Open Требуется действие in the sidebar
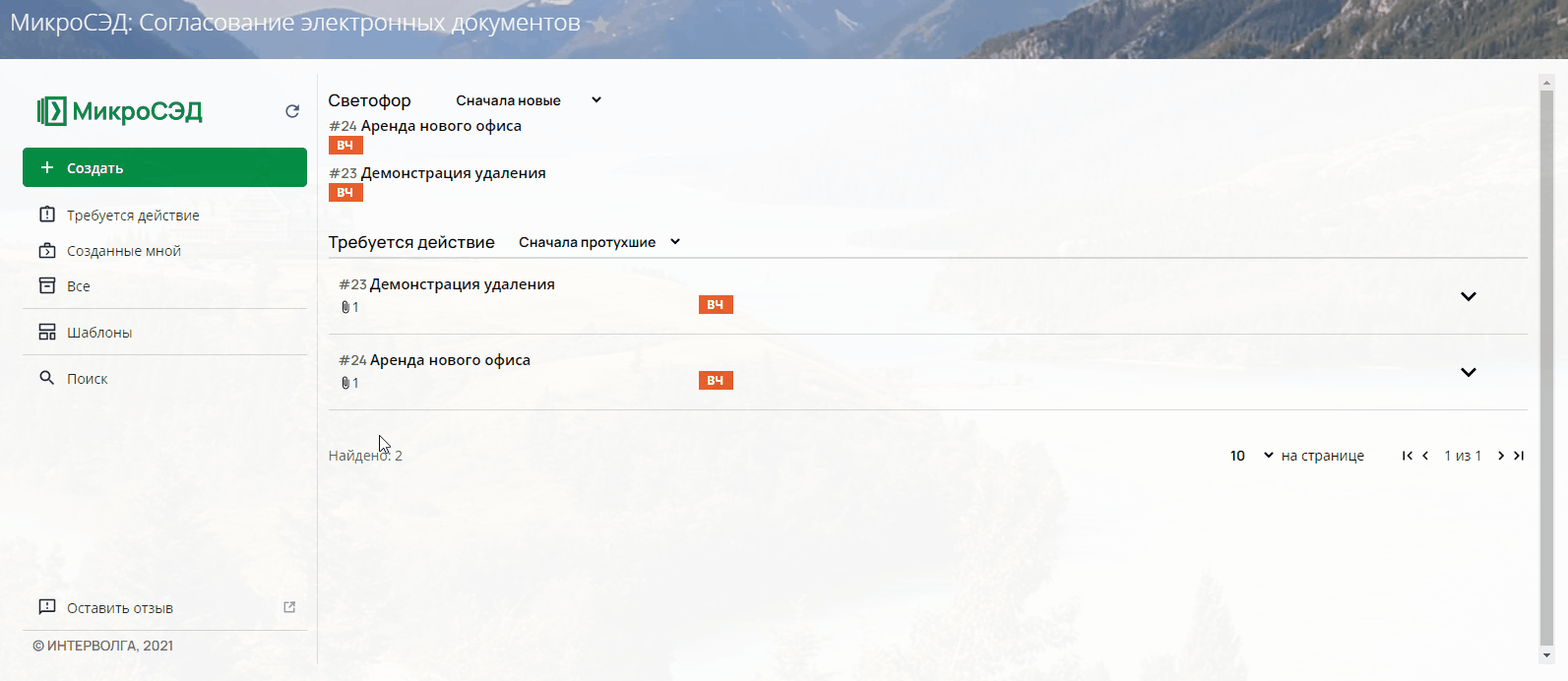The width and height of the screenshot is (1568, 681). [x=133, y=216]
